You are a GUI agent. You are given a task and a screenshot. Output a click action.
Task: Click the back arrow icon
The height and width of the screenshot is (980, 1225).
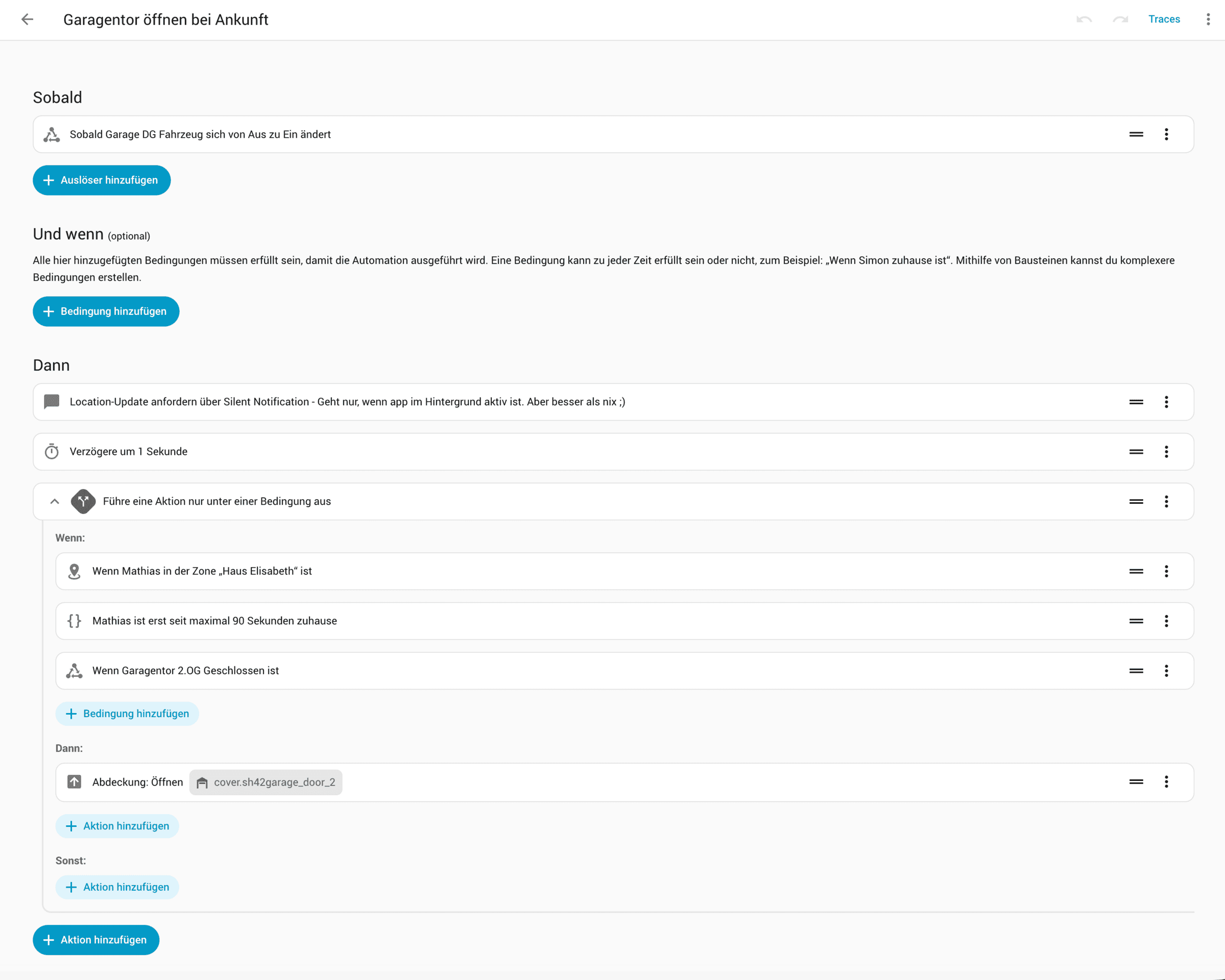click(27, 19)
